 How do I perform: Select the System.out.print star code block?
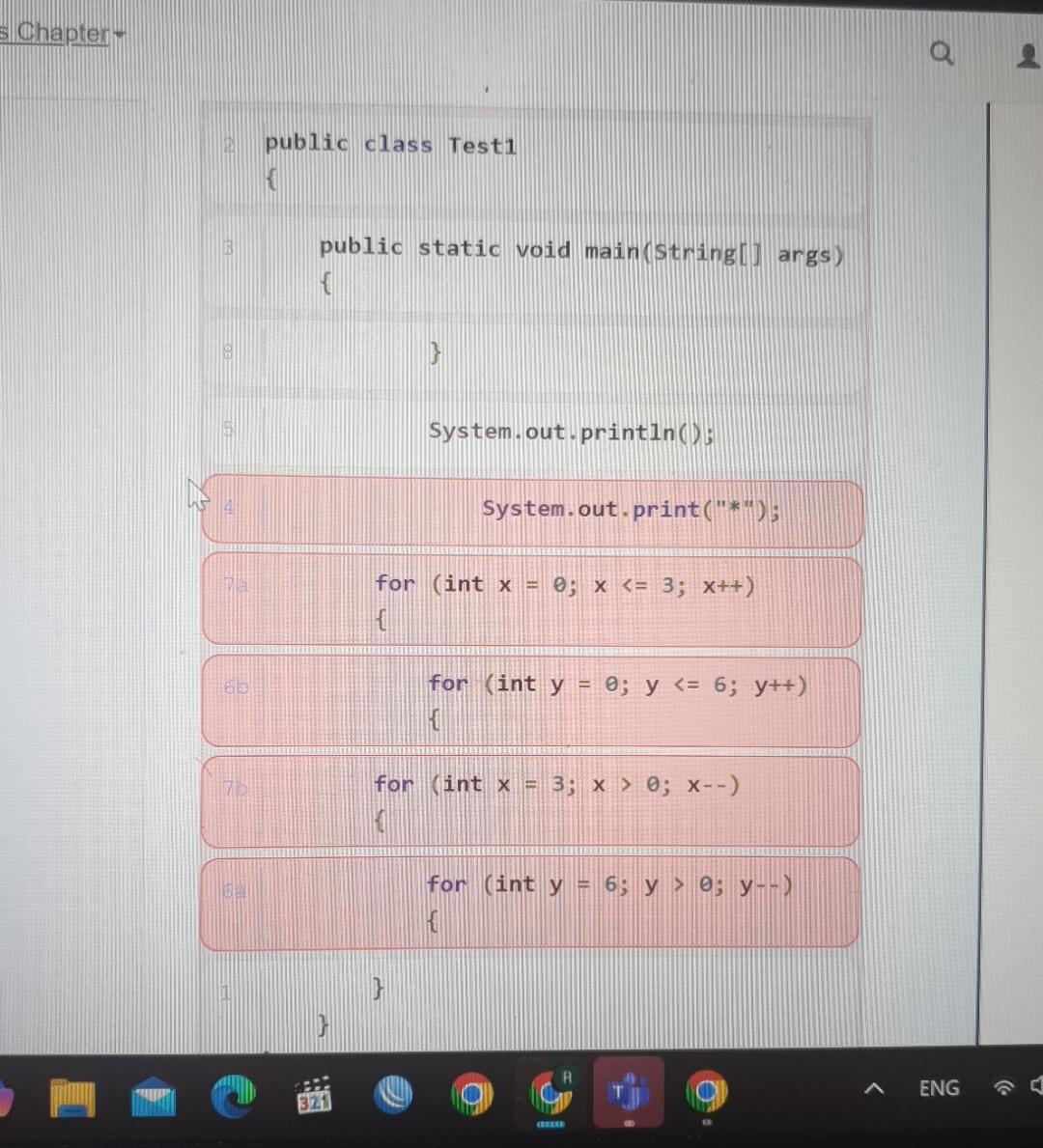click(531, 512)
